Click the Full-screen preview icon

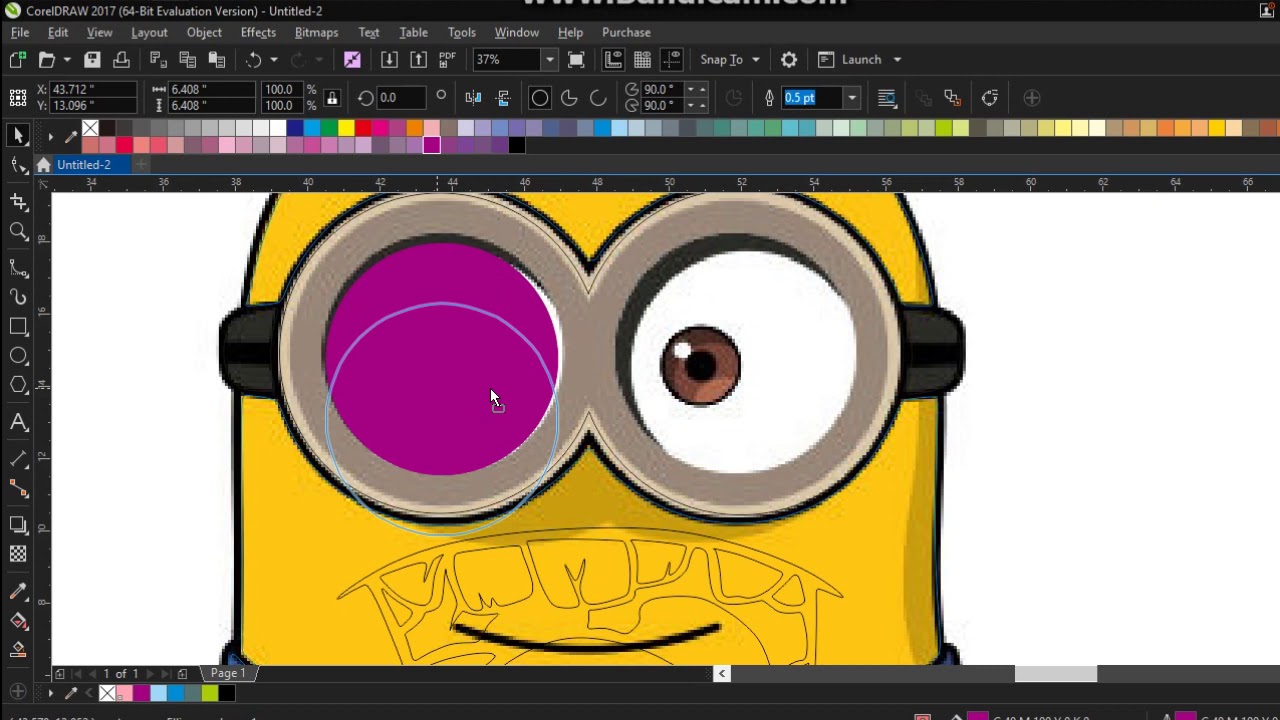(x=576, y=60)
